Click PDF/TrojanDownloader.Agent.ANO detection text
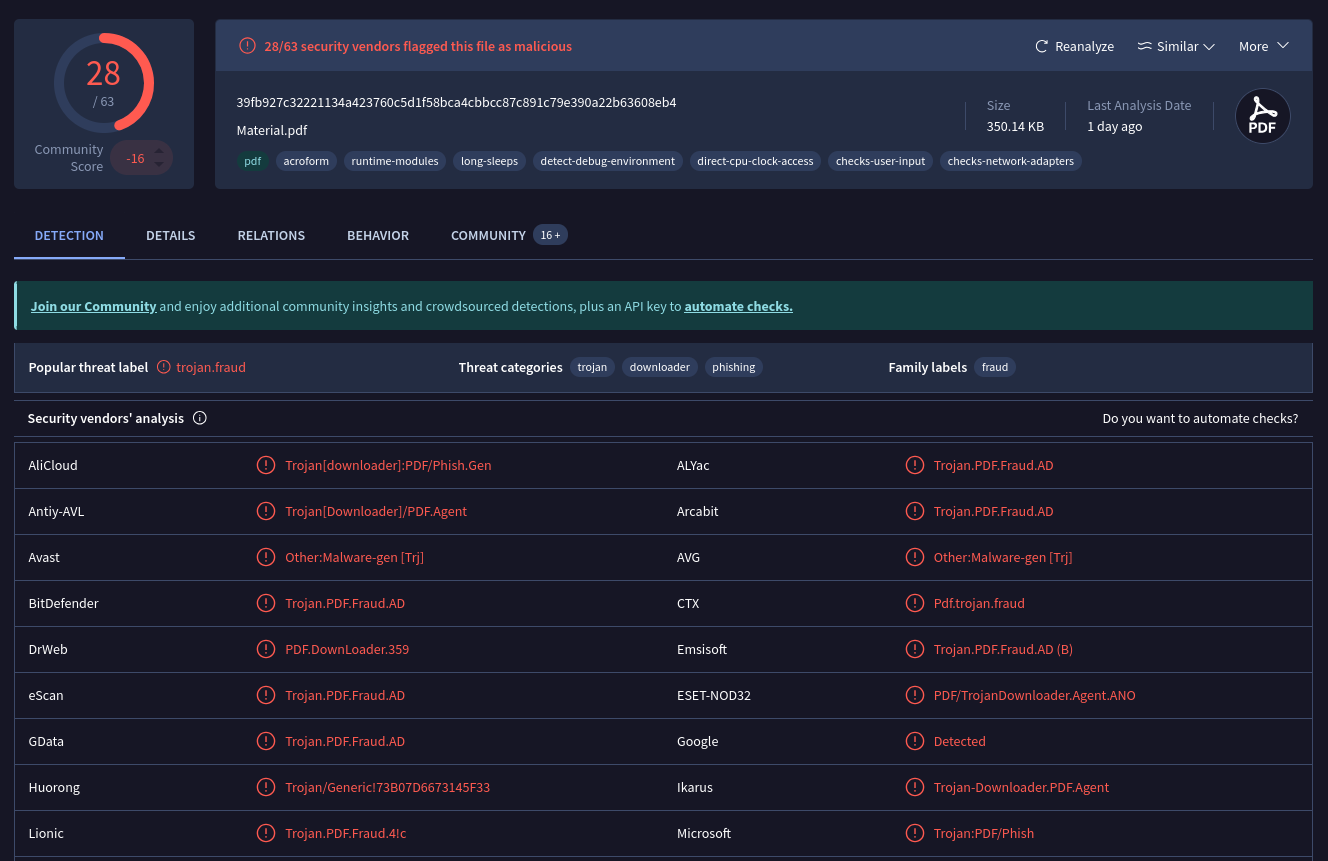This screenshot has height=861, width=1328. [x=1035, y=695]
